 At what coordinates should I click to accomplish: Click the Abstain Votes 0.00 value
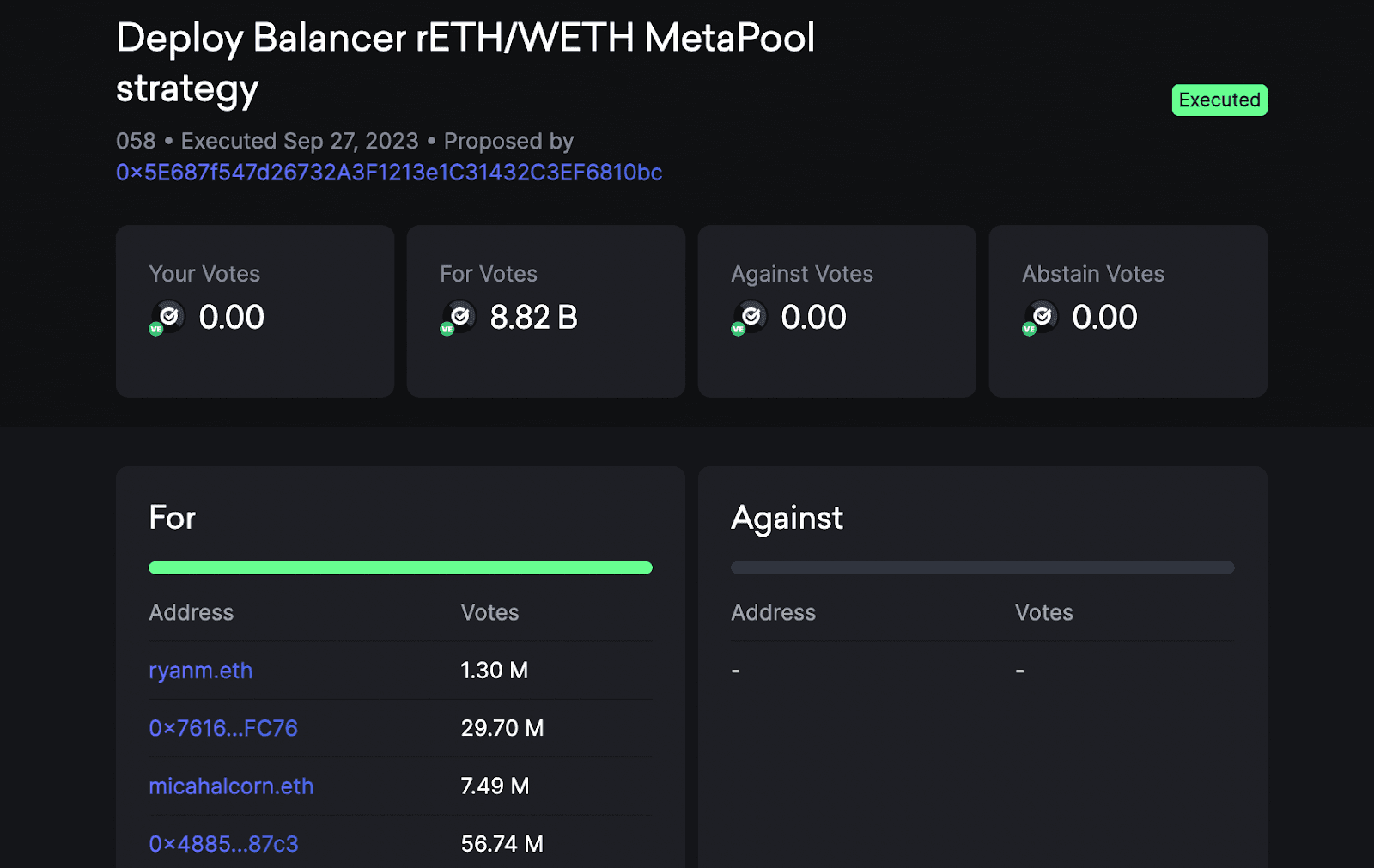[x=1104, y=318]
